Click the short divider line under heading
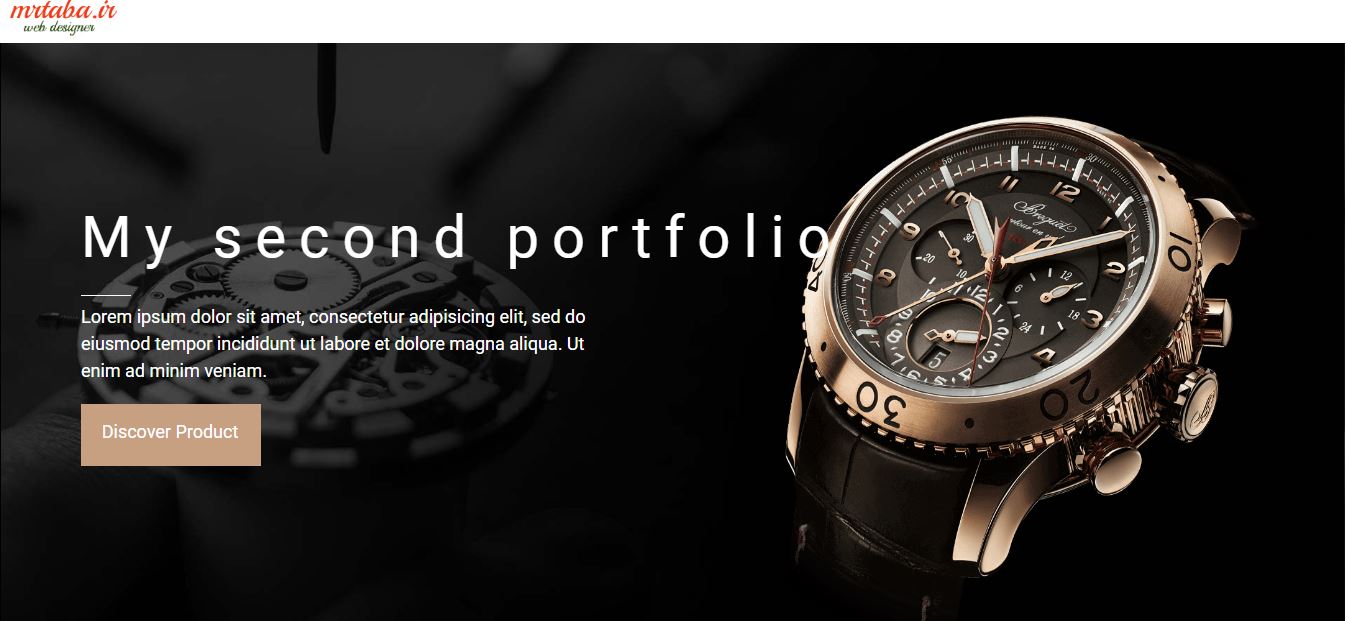Image resolution: width=1346 pixels, height=621 pixels. (x=105, y=296)
